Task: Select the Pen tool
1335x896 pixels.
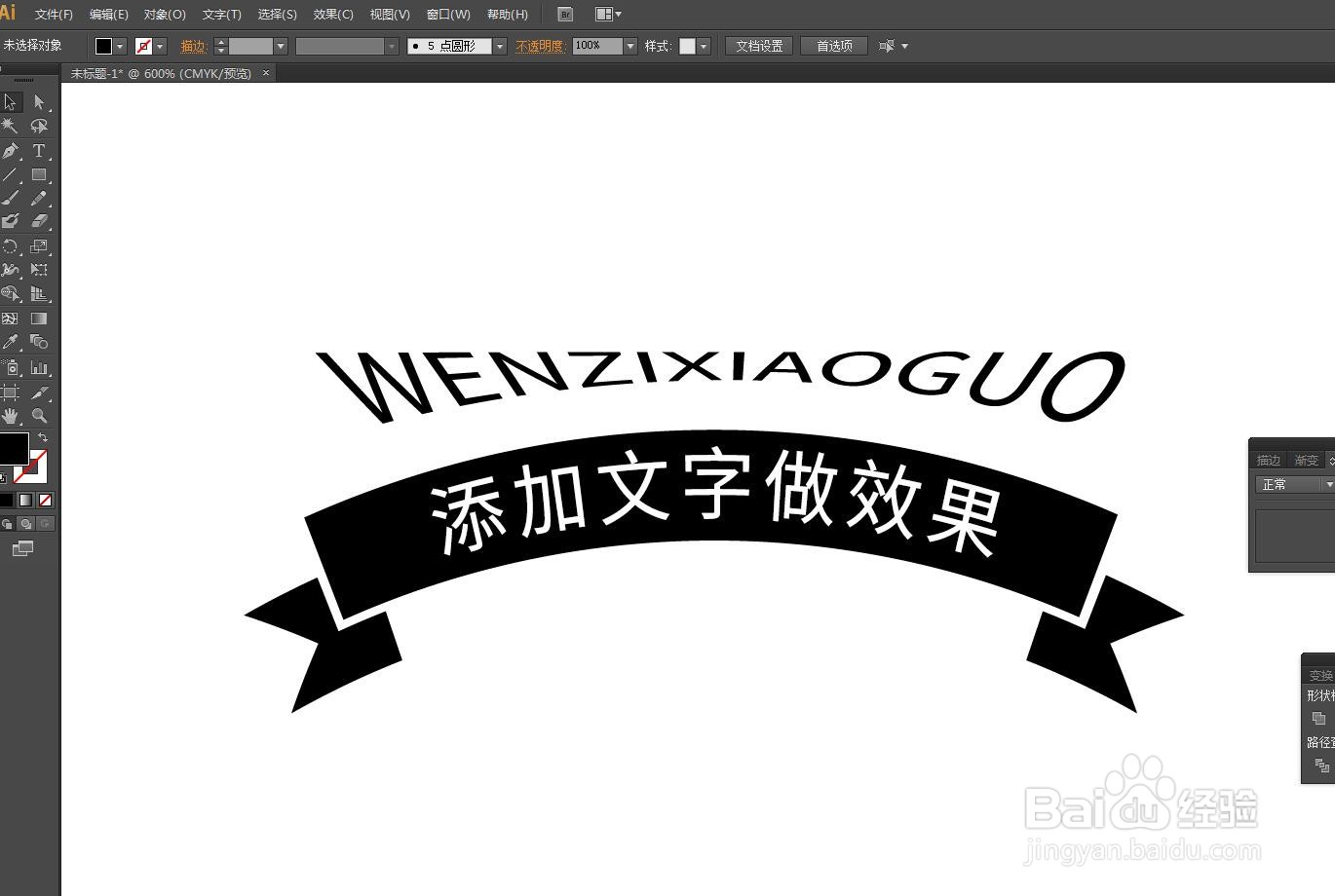Action: [x=11, y=151]
